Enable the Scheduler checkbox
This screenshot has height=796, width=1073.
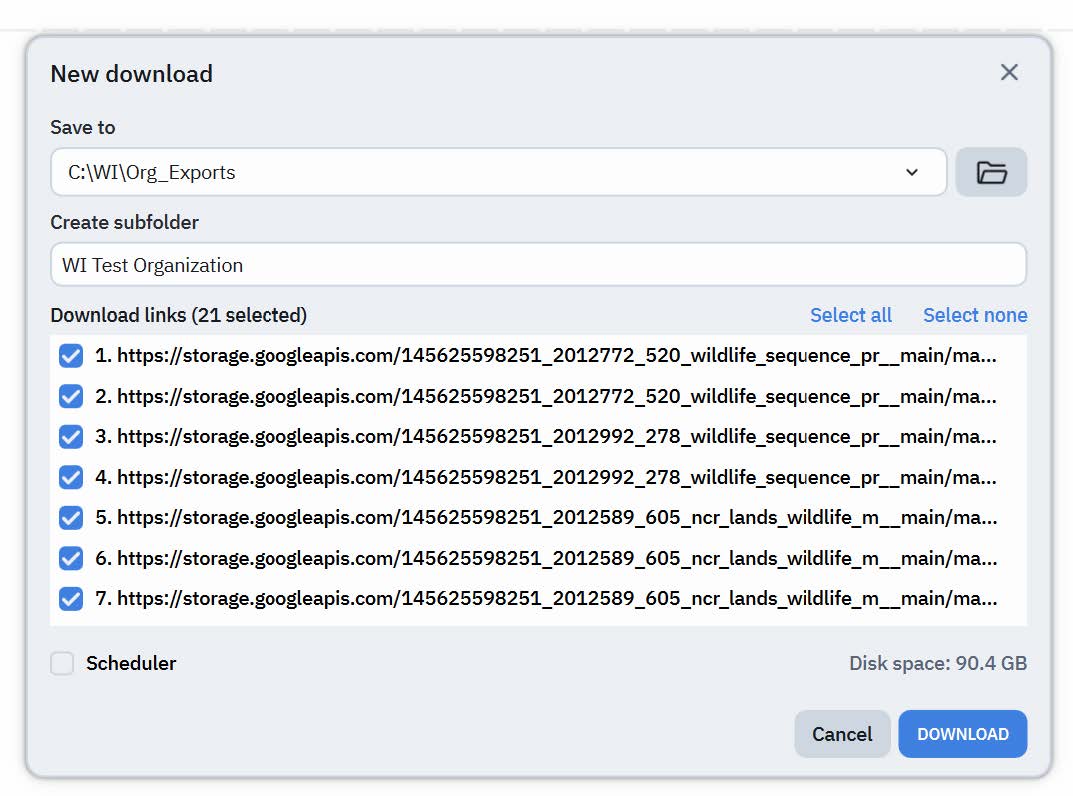tap(62, 663)
